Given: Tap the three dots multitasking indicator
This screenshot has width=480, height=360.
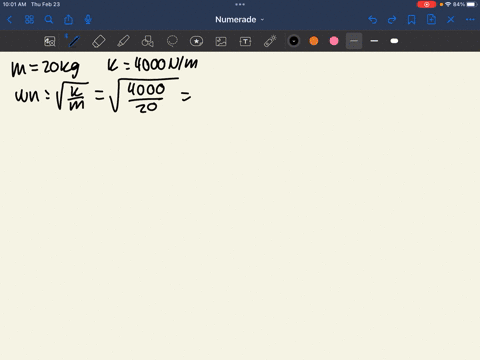Looking at the screenshot, I should click(x=240, y=4).
